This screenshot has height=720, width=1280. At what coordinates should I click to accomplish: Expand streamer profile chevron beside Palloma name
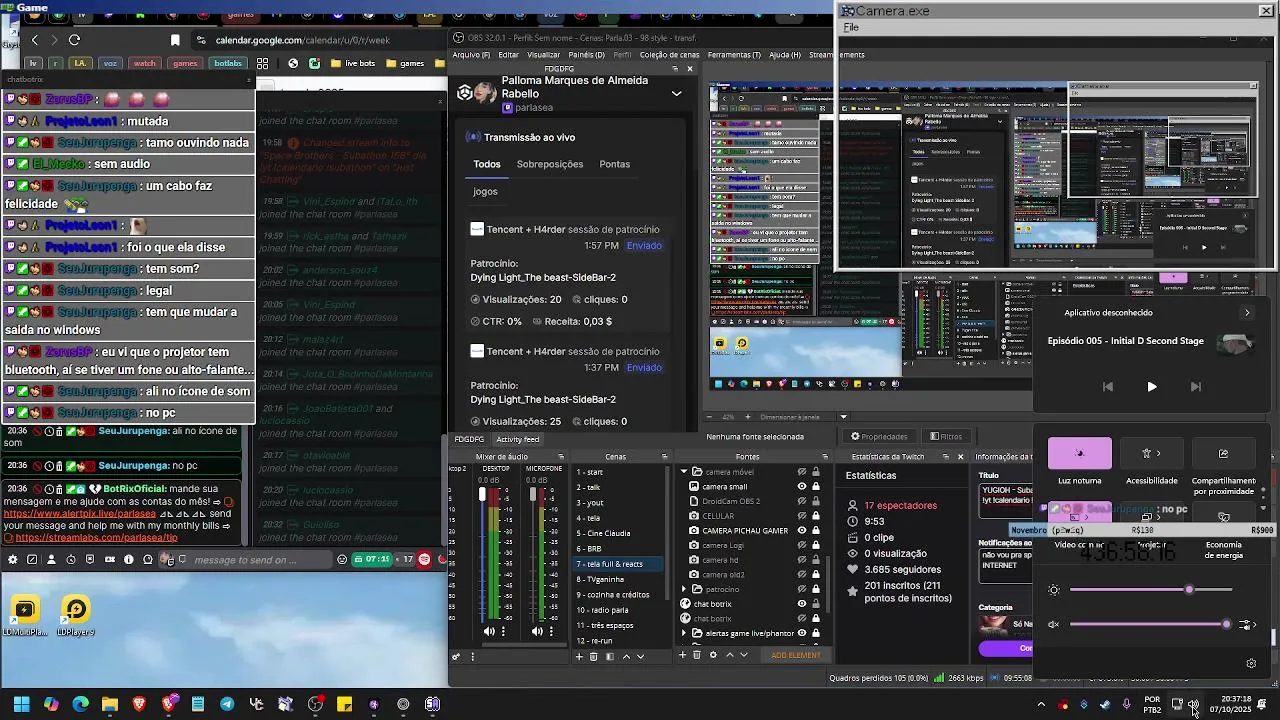click(x=677, y=93)
